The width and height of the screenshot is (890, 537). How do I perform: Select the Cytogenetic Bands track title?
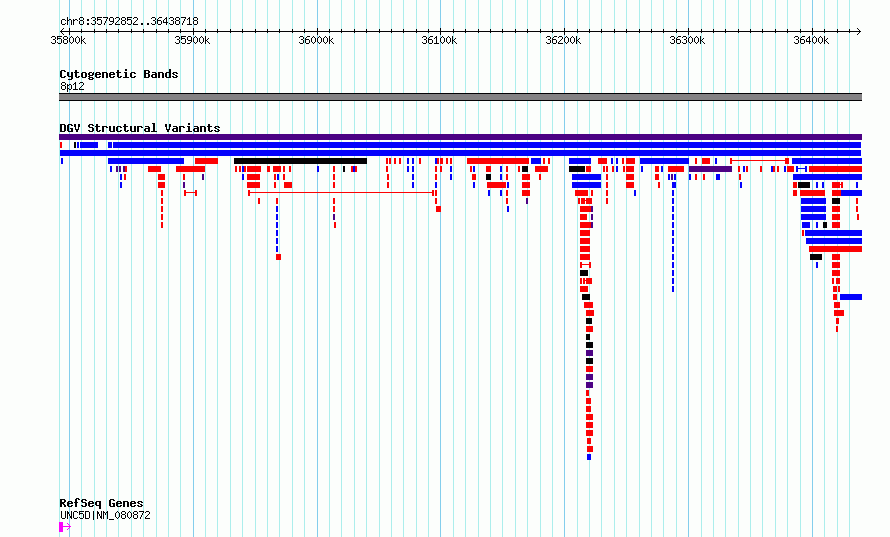[119, 74]
